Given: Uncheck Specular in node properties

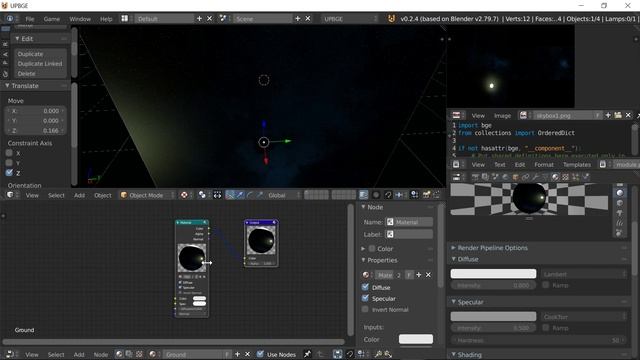Looking at the screenshot, I should (x=365, y=298).
